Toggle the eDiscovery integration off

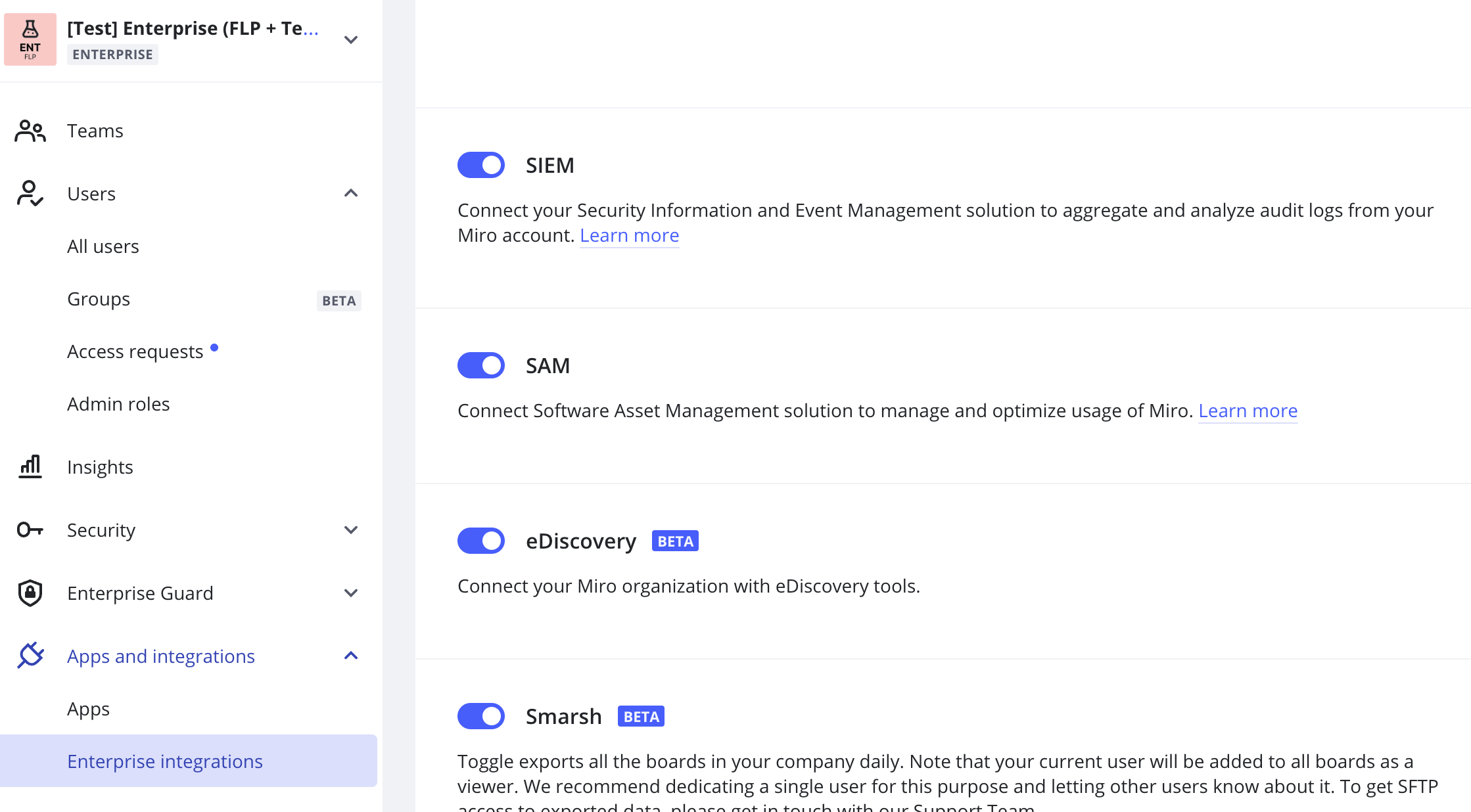(480, 541)
